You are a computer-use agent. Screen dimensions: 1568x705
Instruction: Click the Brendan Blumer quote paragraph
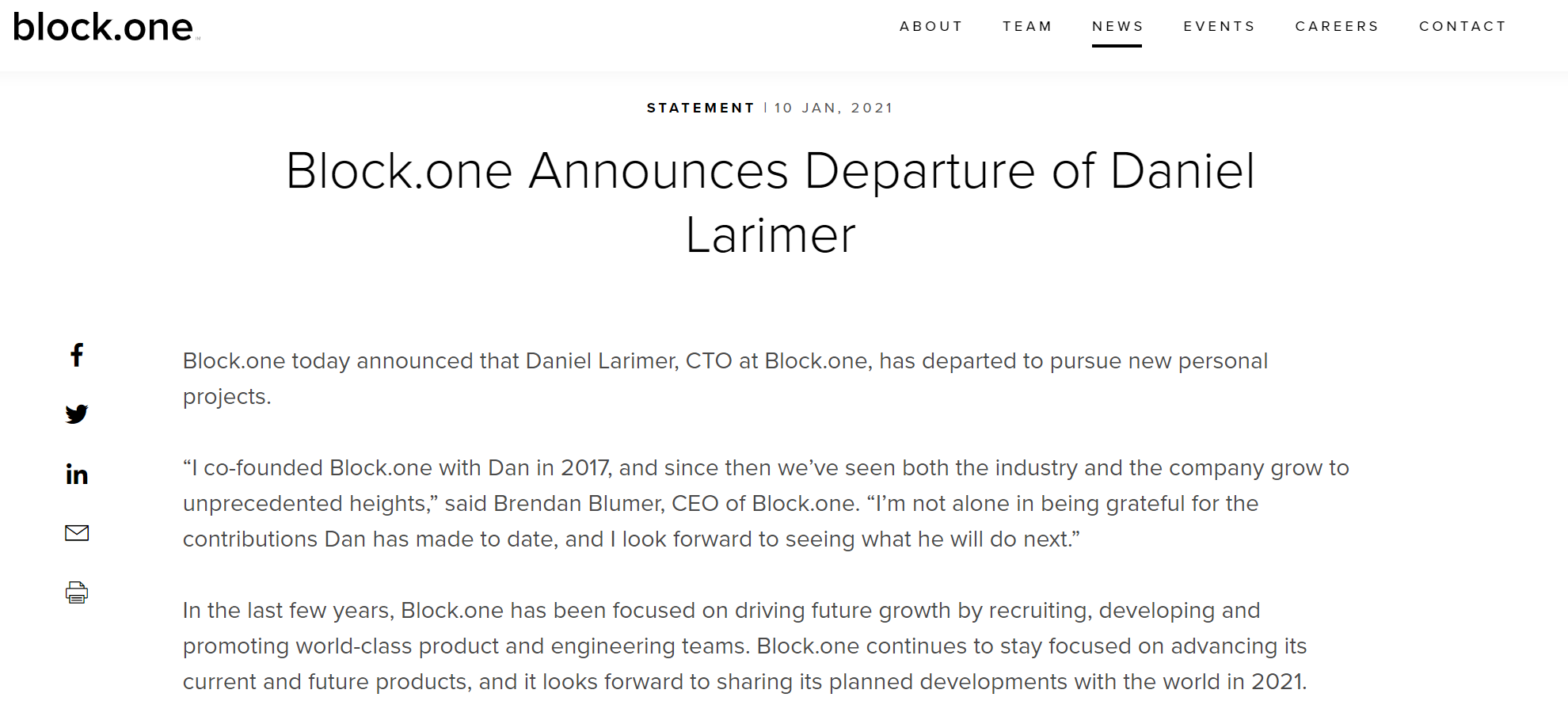766,503
